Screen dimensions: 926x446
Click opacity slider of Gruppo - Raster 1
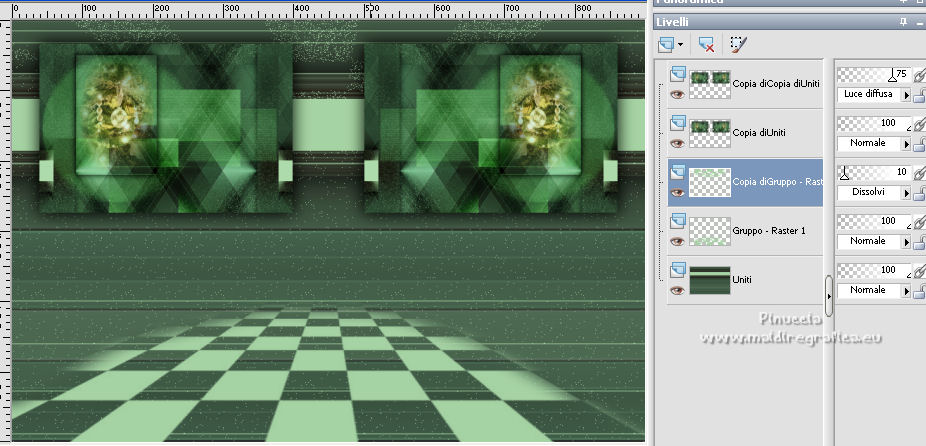tap(874, 222)
